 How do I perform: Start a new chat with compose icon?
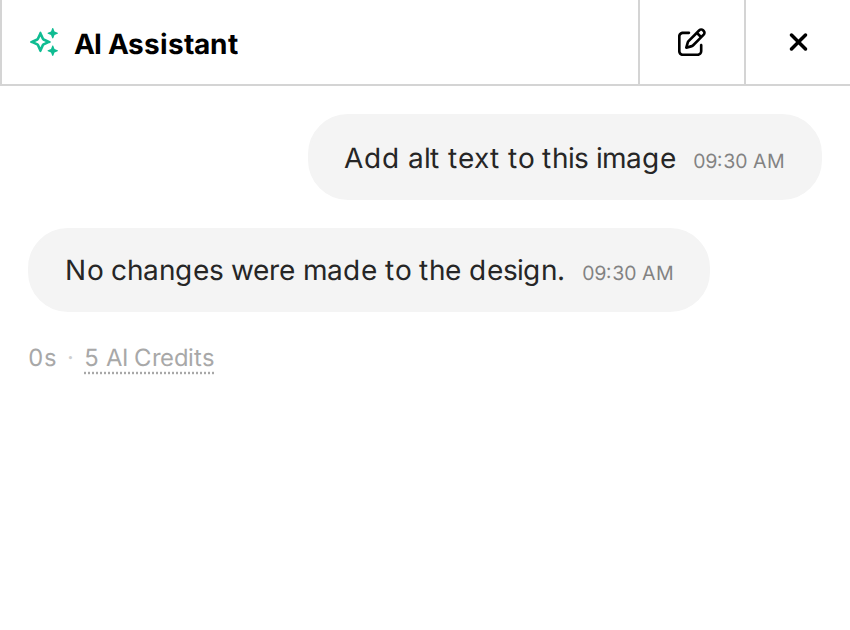click(x=692, y=42)
